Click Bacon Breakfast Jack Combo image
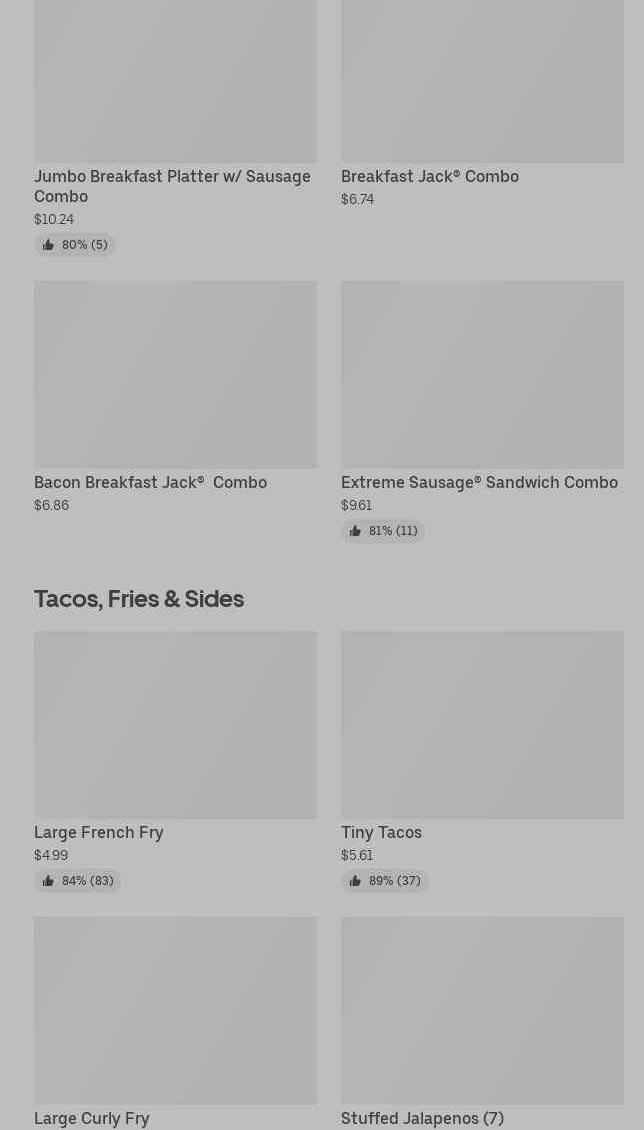The width and height of the screenshot is (644, 1130). point(175,374)
